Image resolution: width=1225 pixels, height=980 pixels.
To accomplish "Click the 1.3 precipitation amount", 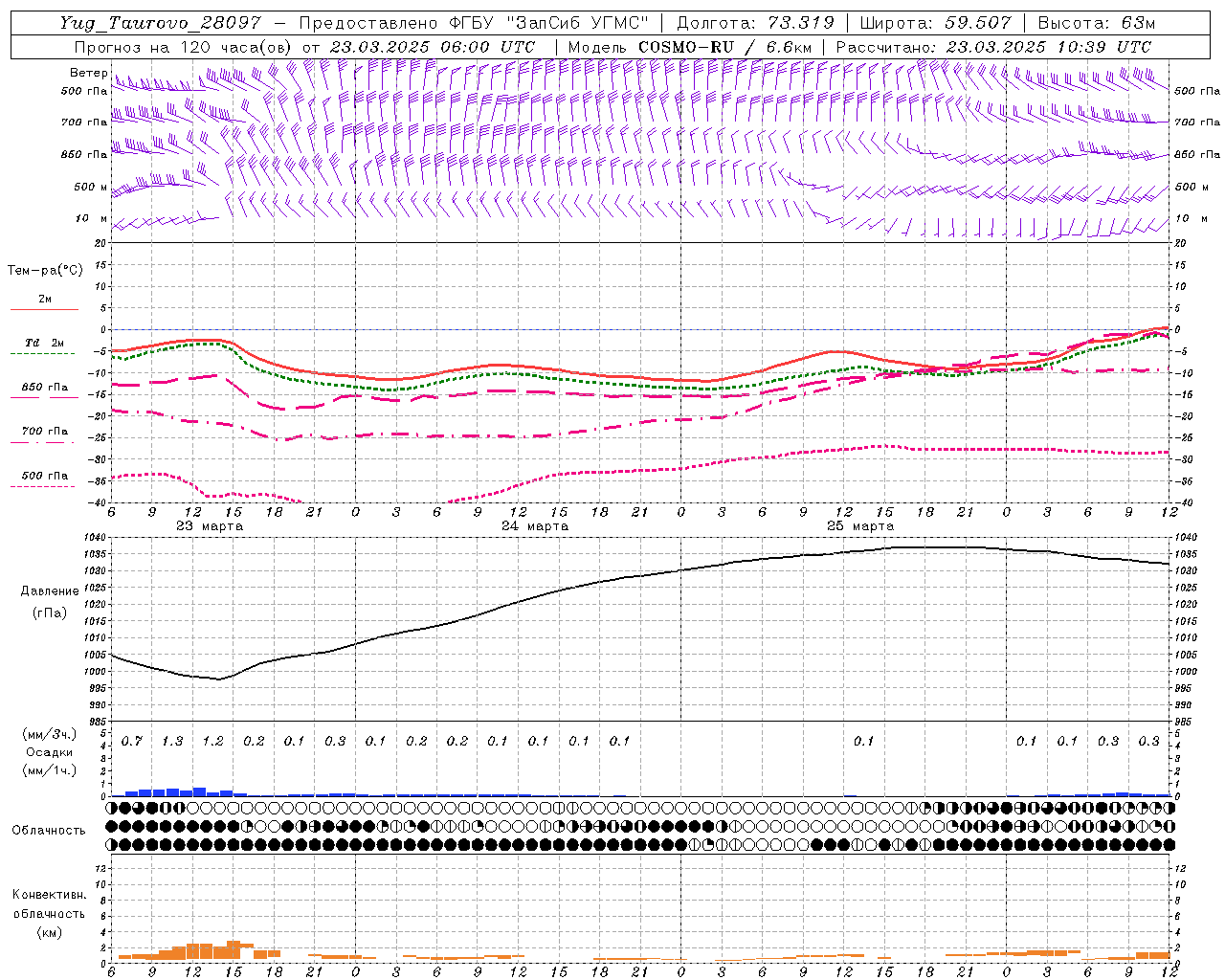I will (x=172, y=742).
